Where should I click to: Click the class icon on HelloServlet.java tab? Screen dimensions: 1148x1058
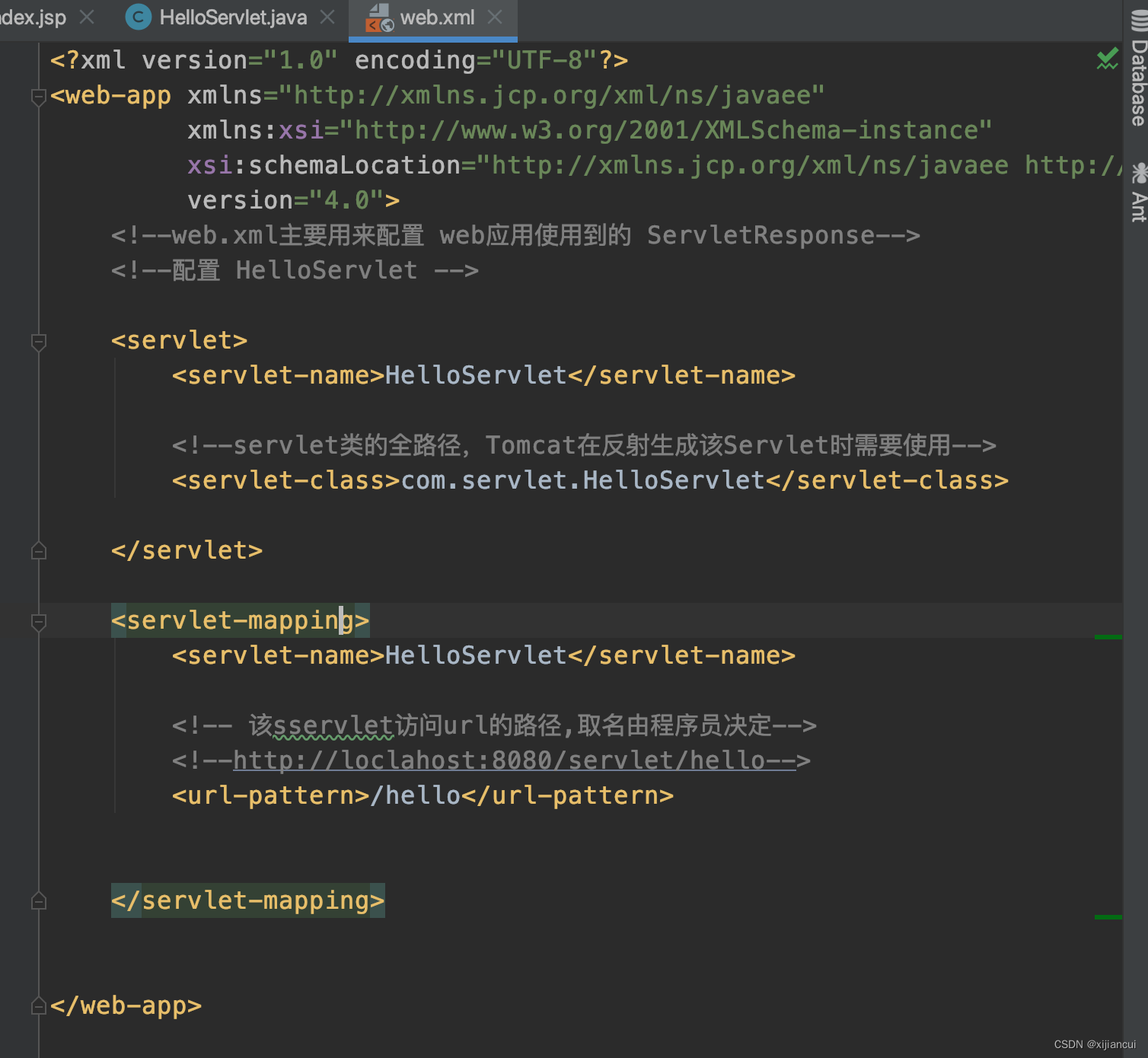click(x=138, y=16)
